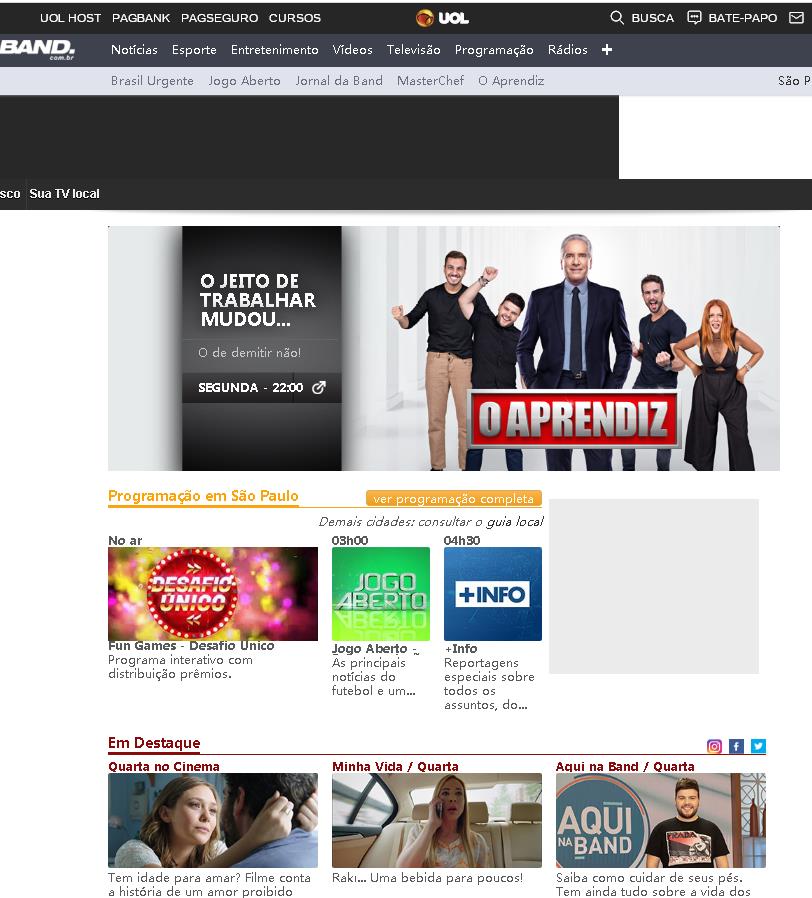Select the Sua TV local tab

[64, 194]
